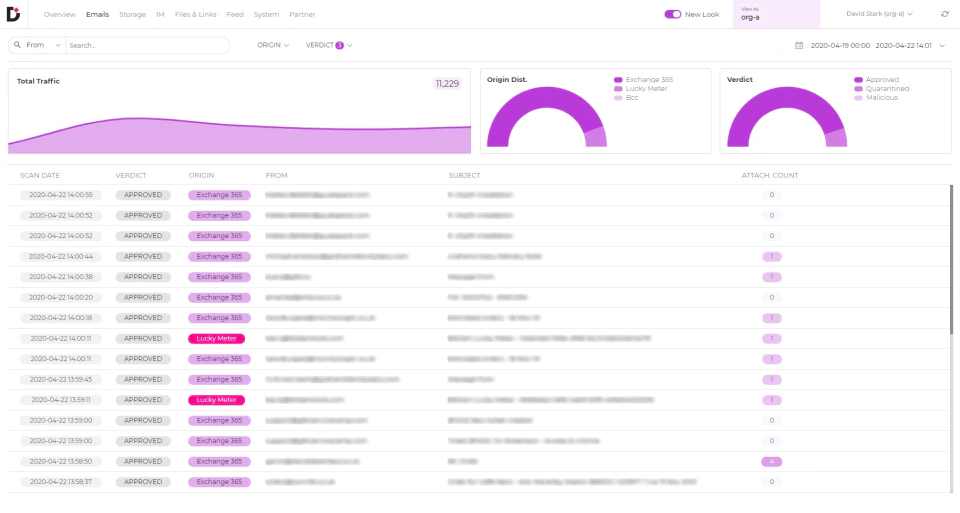This screenshot has width=960, height=513.
Task: Click the magnifier search icon
Action: click(x=18, y=45)
